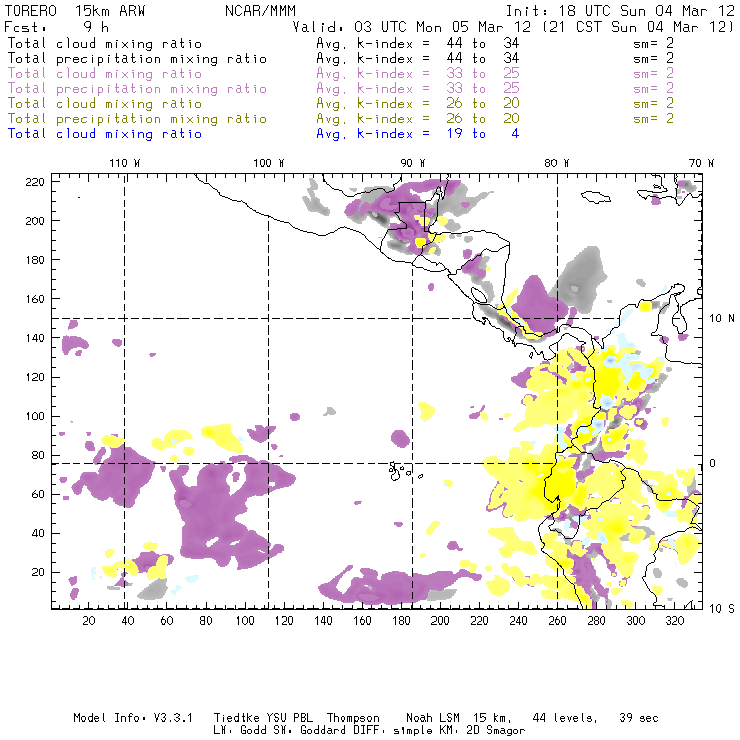This screenshot has height=740, width=740.
Task: Click the '20' label on the vertical axis
Action: pyautogui.click(x=38, y=572)
